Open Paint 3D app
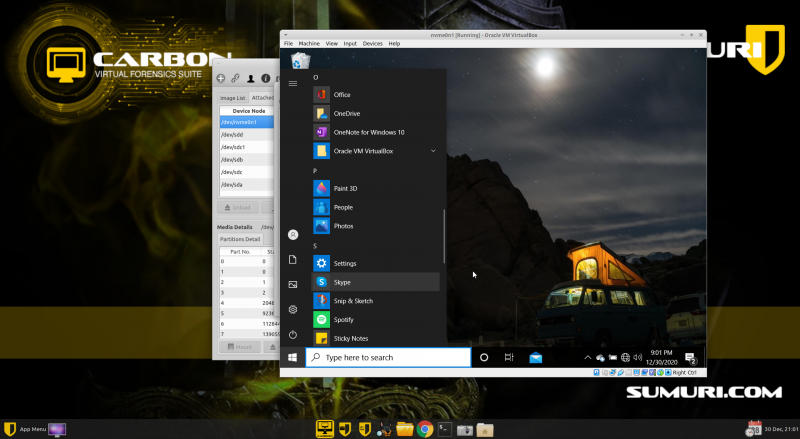The width and height of the screenshot is (800, 439). (343, 188)
